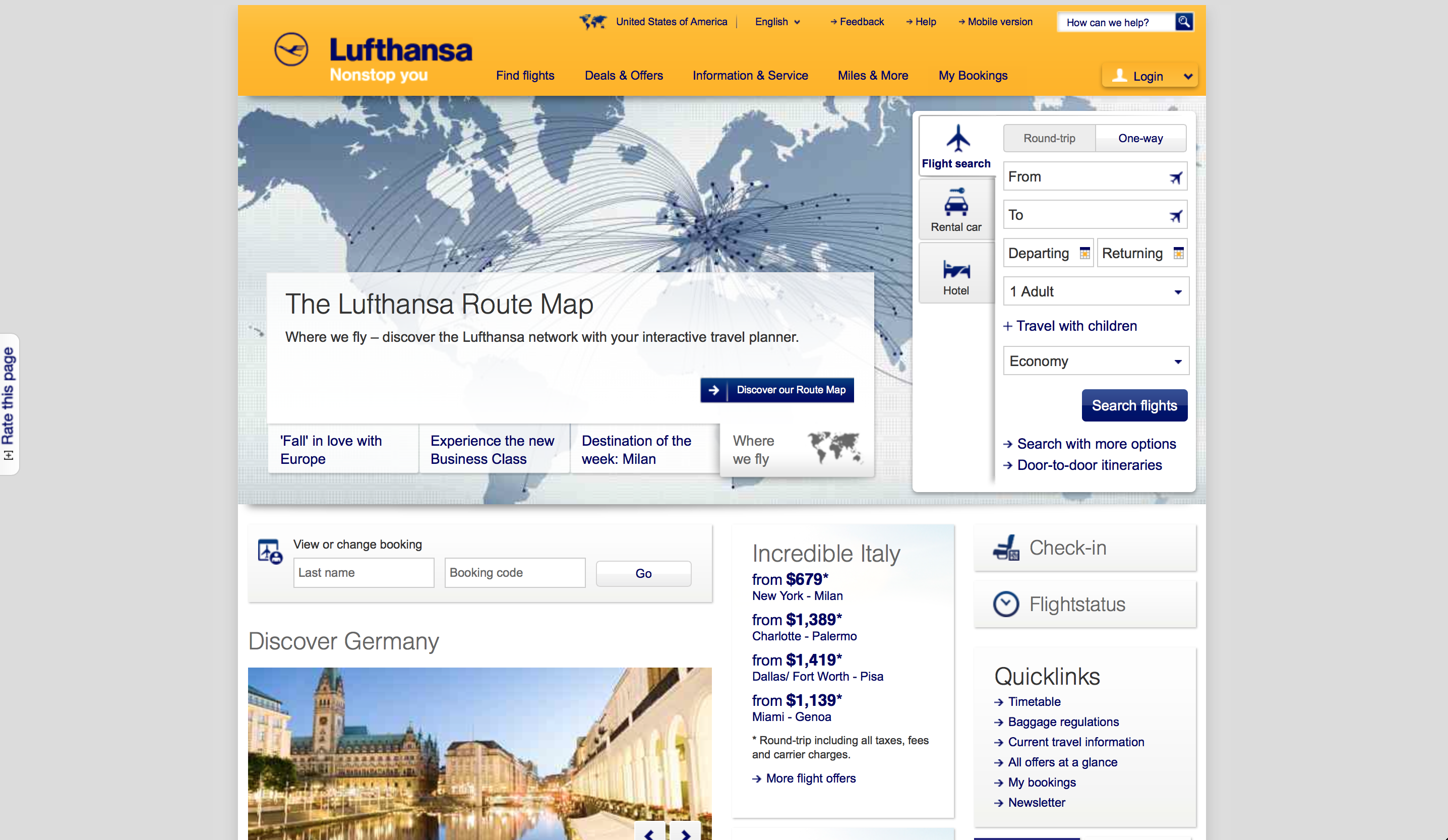Click the airplane icon in To field
Screen dimensions: 1448x840
point(1176,216)
